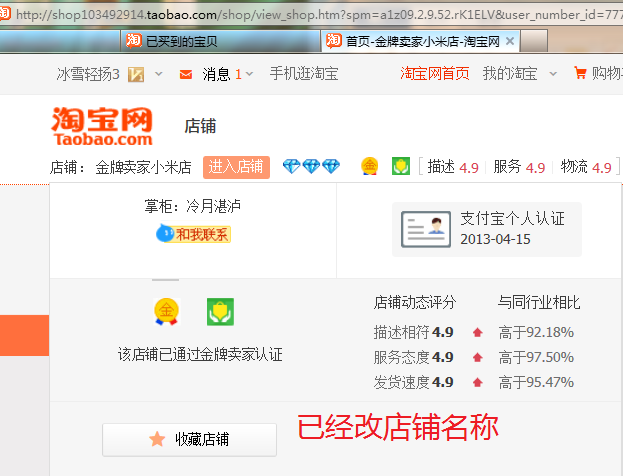The image size is (632, 476).
Task: Click the red up arrow beside 服务态度 4.9
Action: [x=478, y=358]
